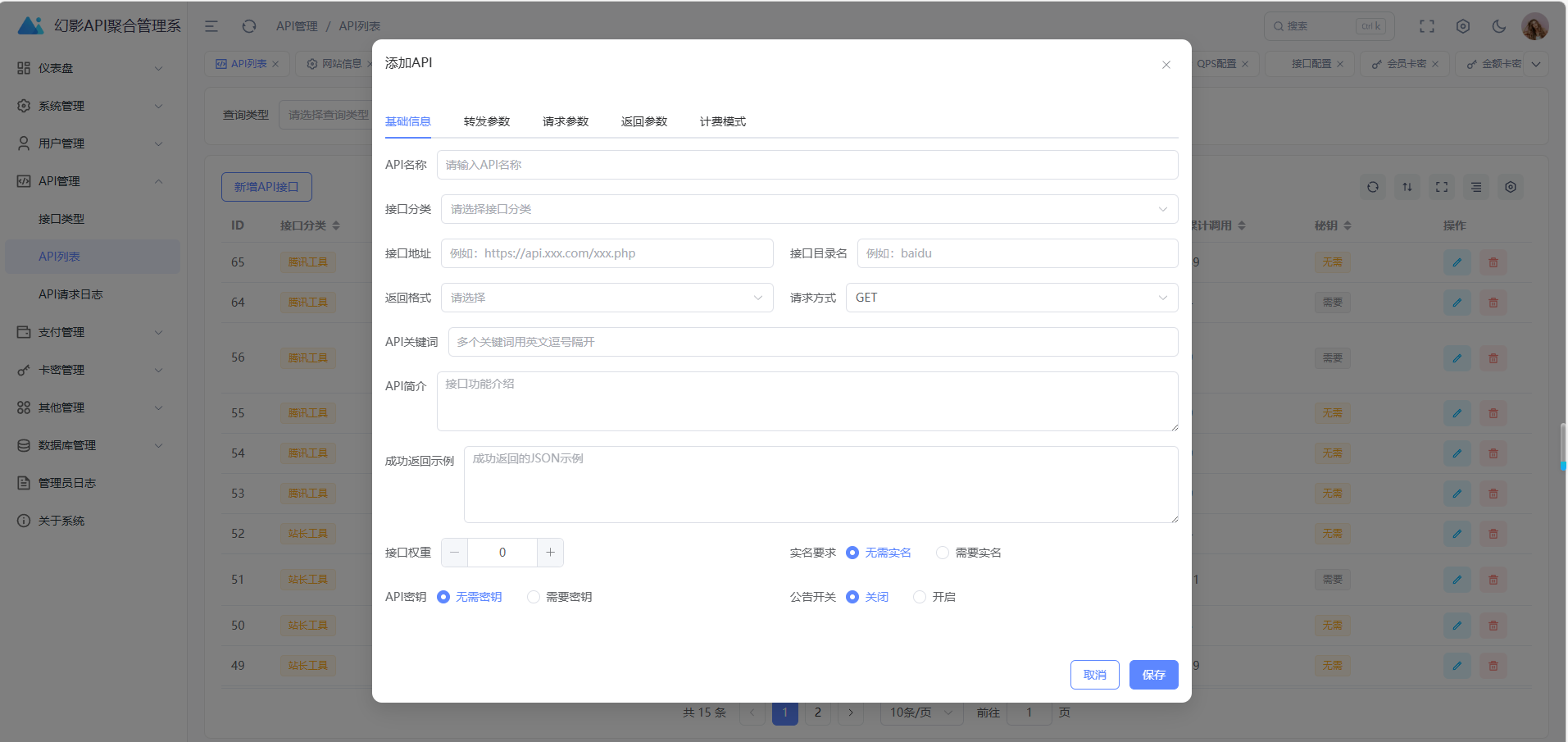Open API请求日志 in the sidebar
Image resolution: width=1568 pixels, height=742 pixels.
pos(93,294)
